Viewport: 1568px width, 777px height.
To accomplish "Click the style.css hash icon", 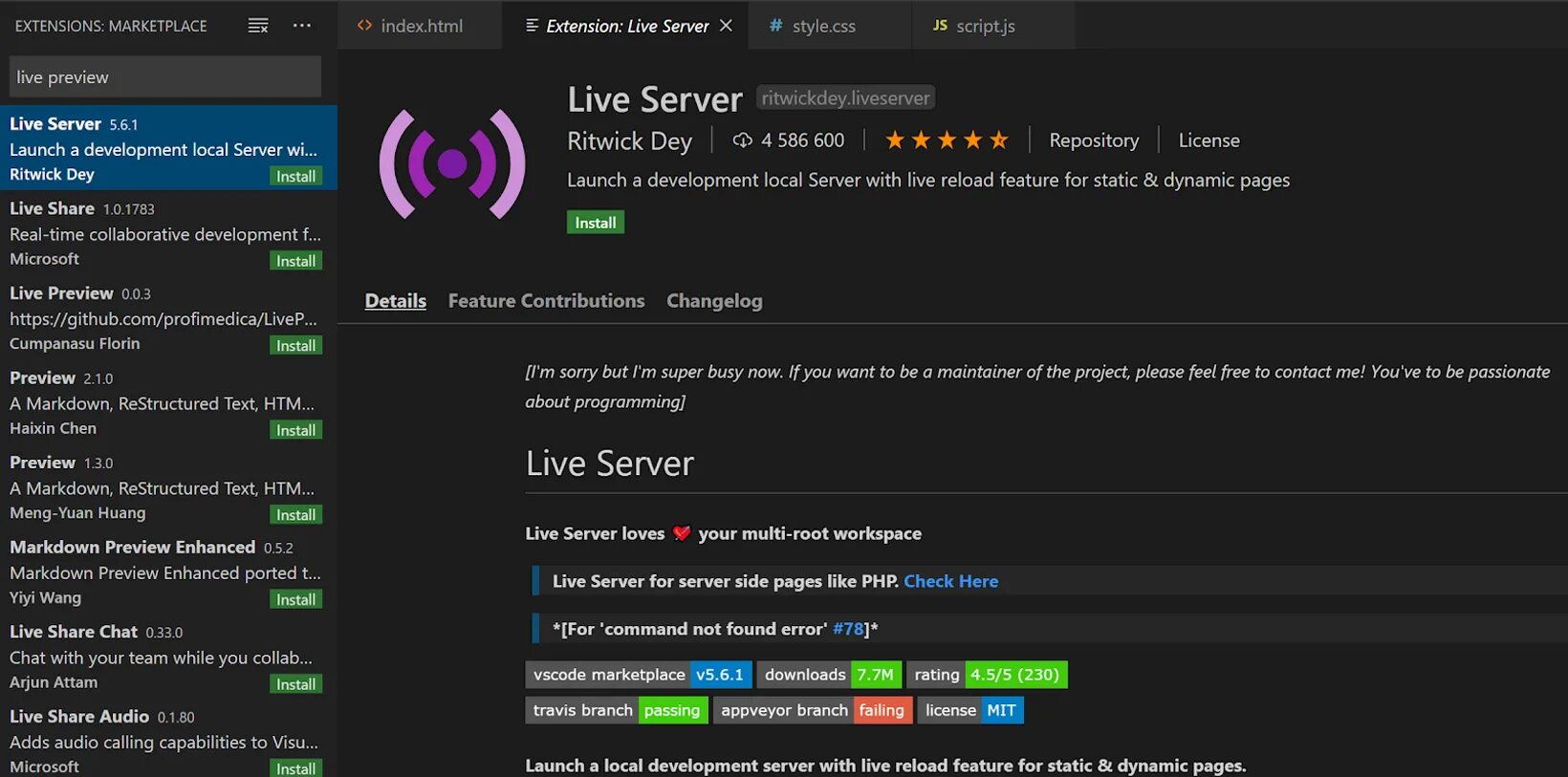I will pyautogui.click(x=775, y=26).
